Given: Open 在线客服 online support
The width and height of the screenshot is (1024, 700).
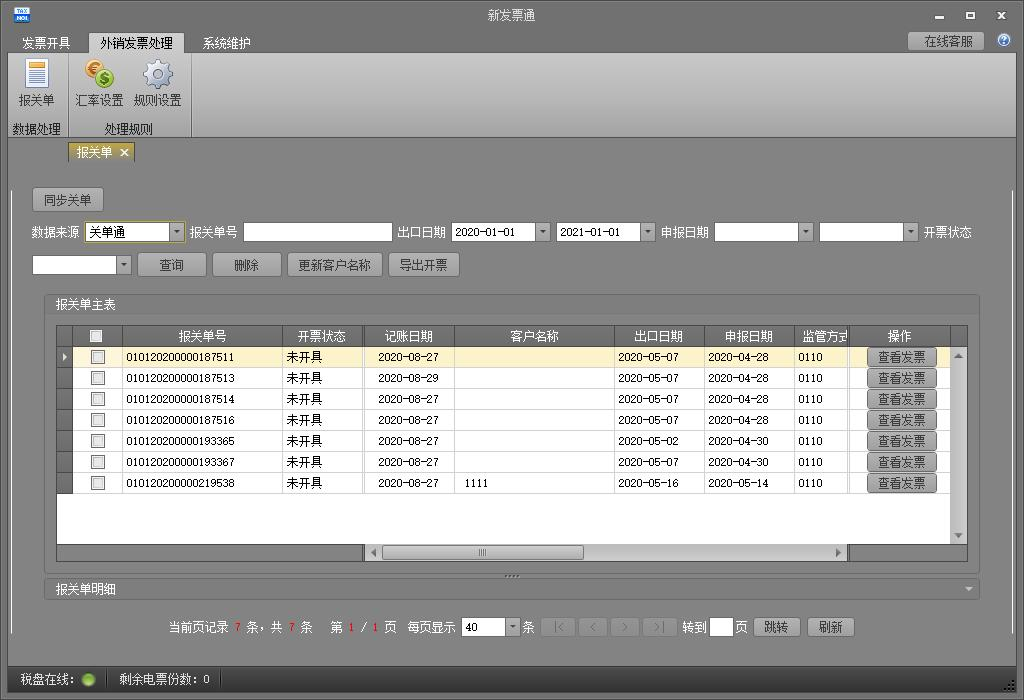Looking at the screenshot, I should click(946, 41).
